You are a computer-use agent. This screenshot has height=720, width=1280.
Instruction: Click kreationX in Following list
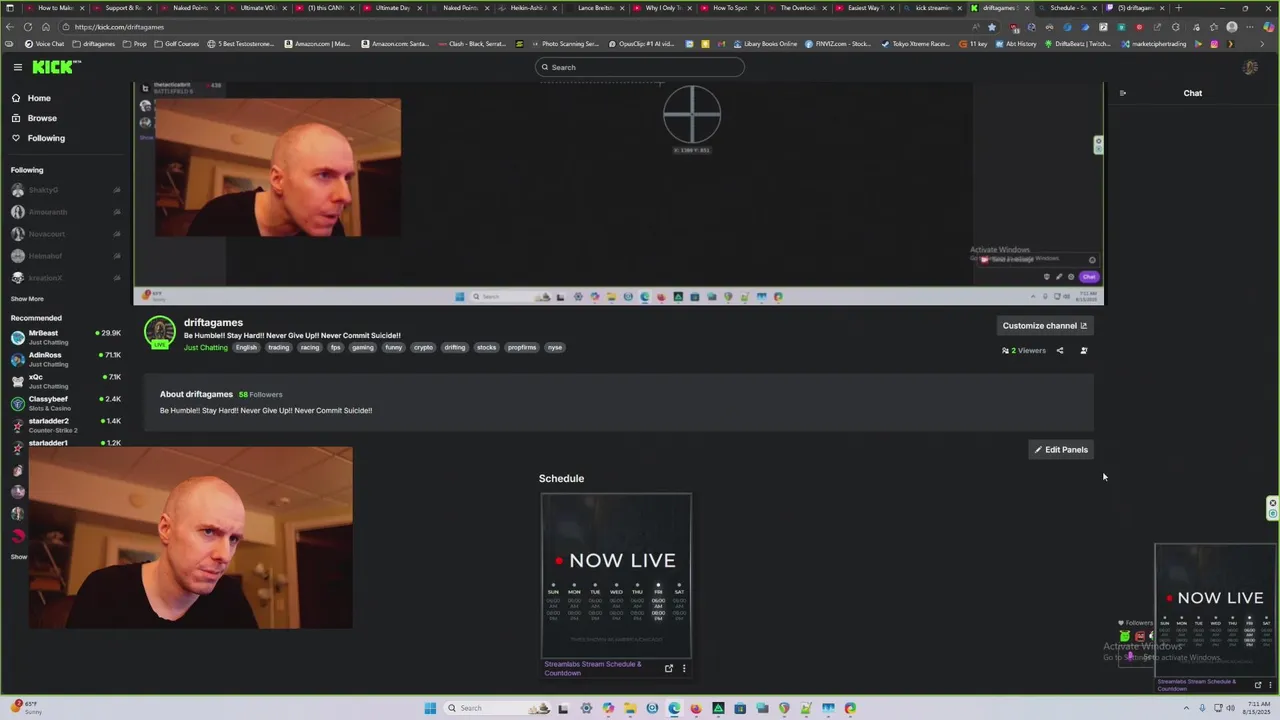[x=65, y=278]
